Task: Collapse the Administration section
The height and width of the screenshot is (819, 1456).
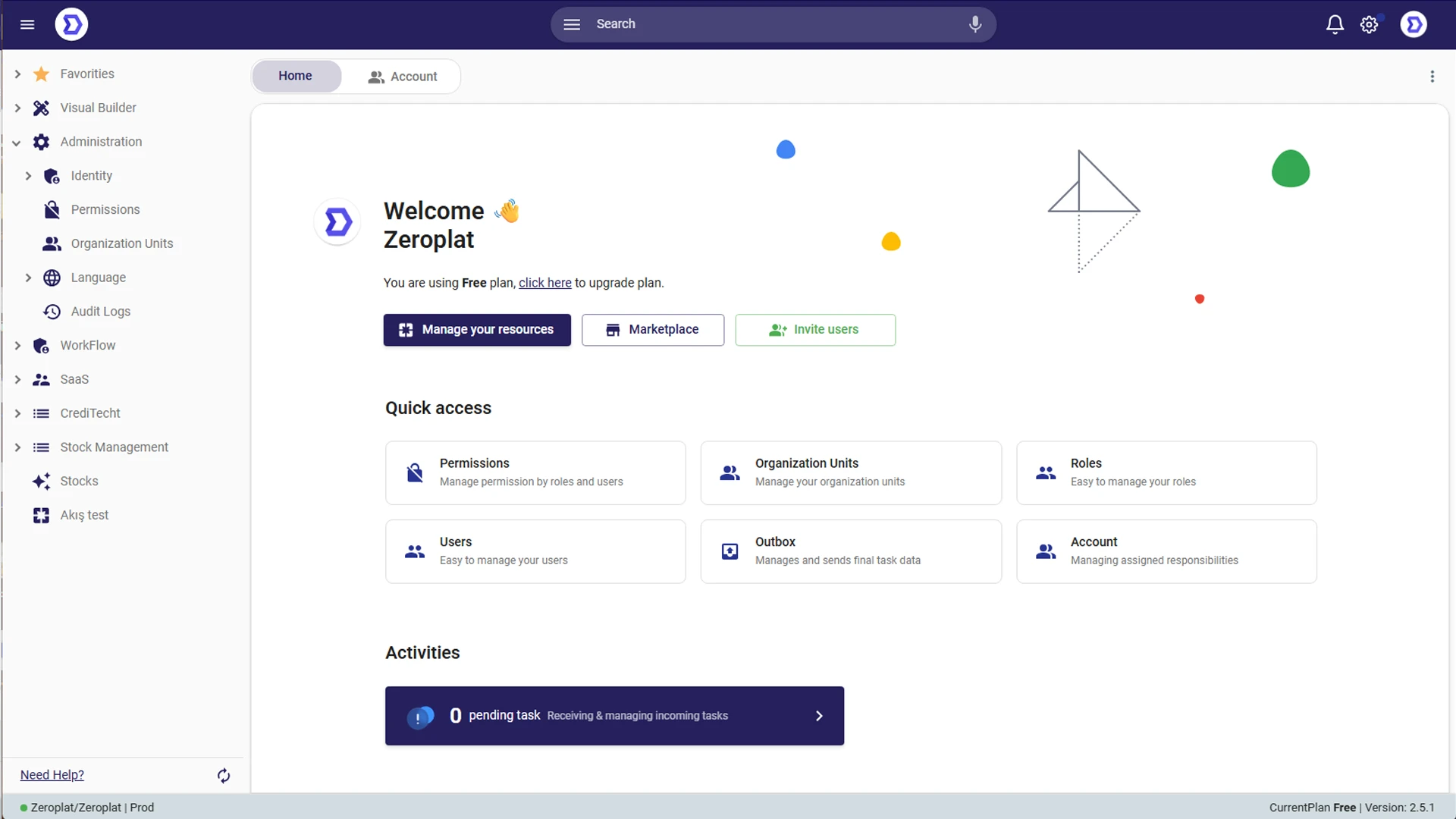Action: click(x=17, y=142)
